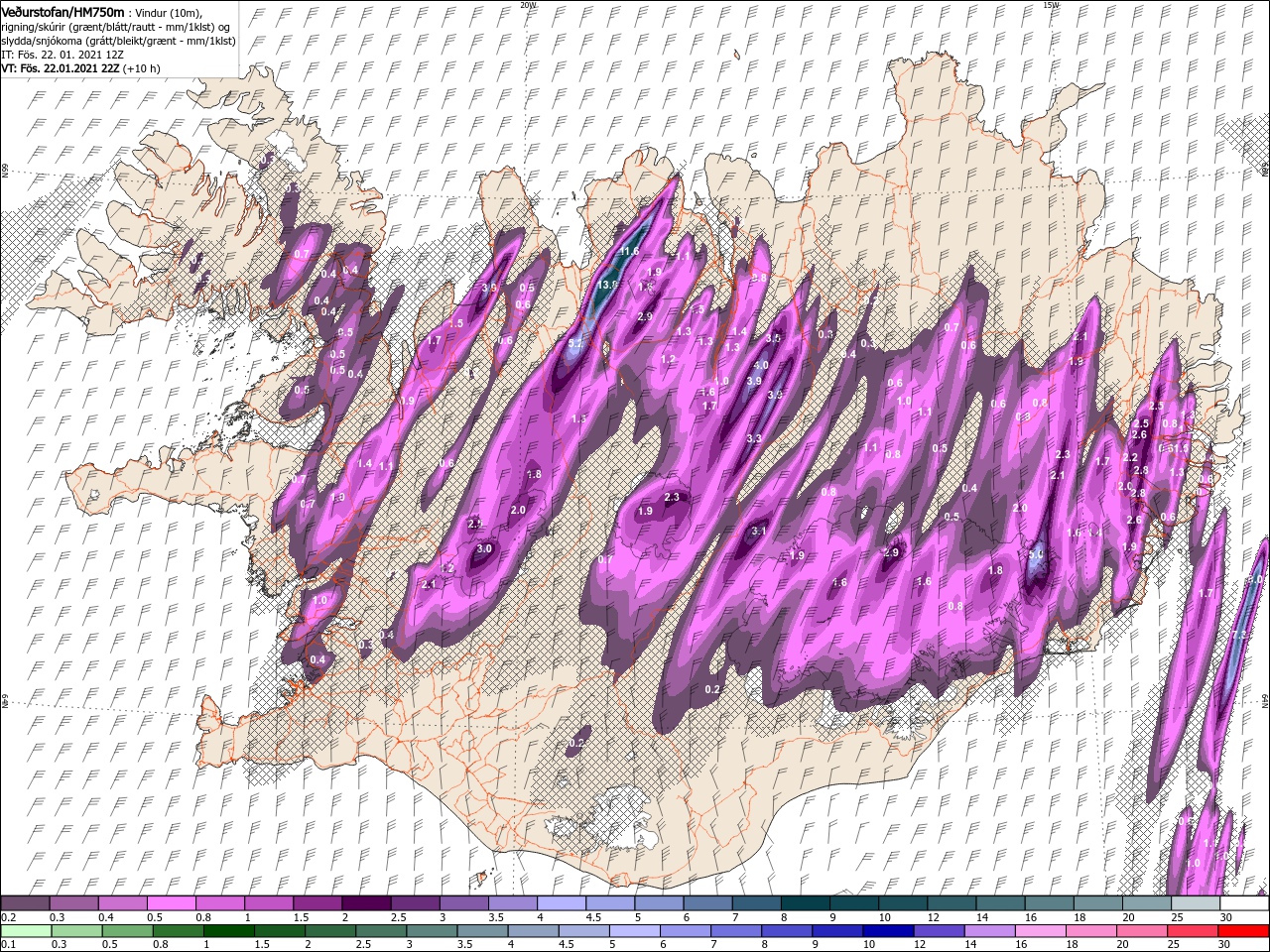Select the upper-legend swatch between 0.5 and 0.8
The image size is (1270, 952).
point(172,903)
